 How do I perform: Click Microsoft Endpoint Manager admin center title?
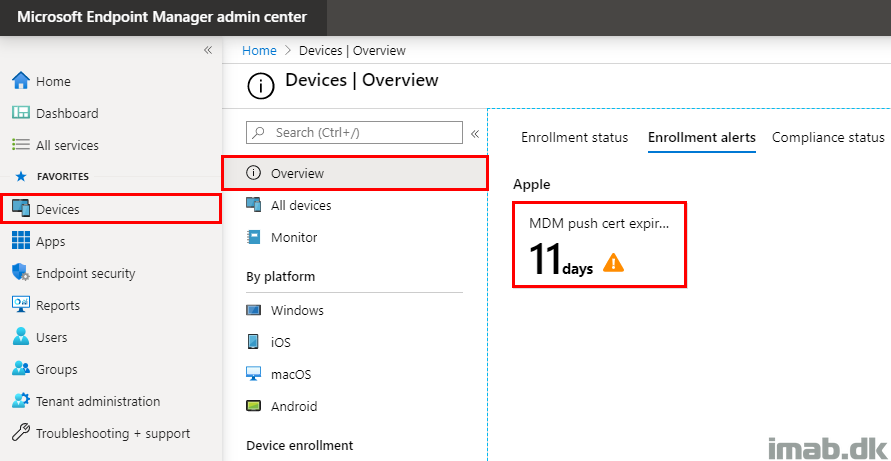tap(162, 17)
